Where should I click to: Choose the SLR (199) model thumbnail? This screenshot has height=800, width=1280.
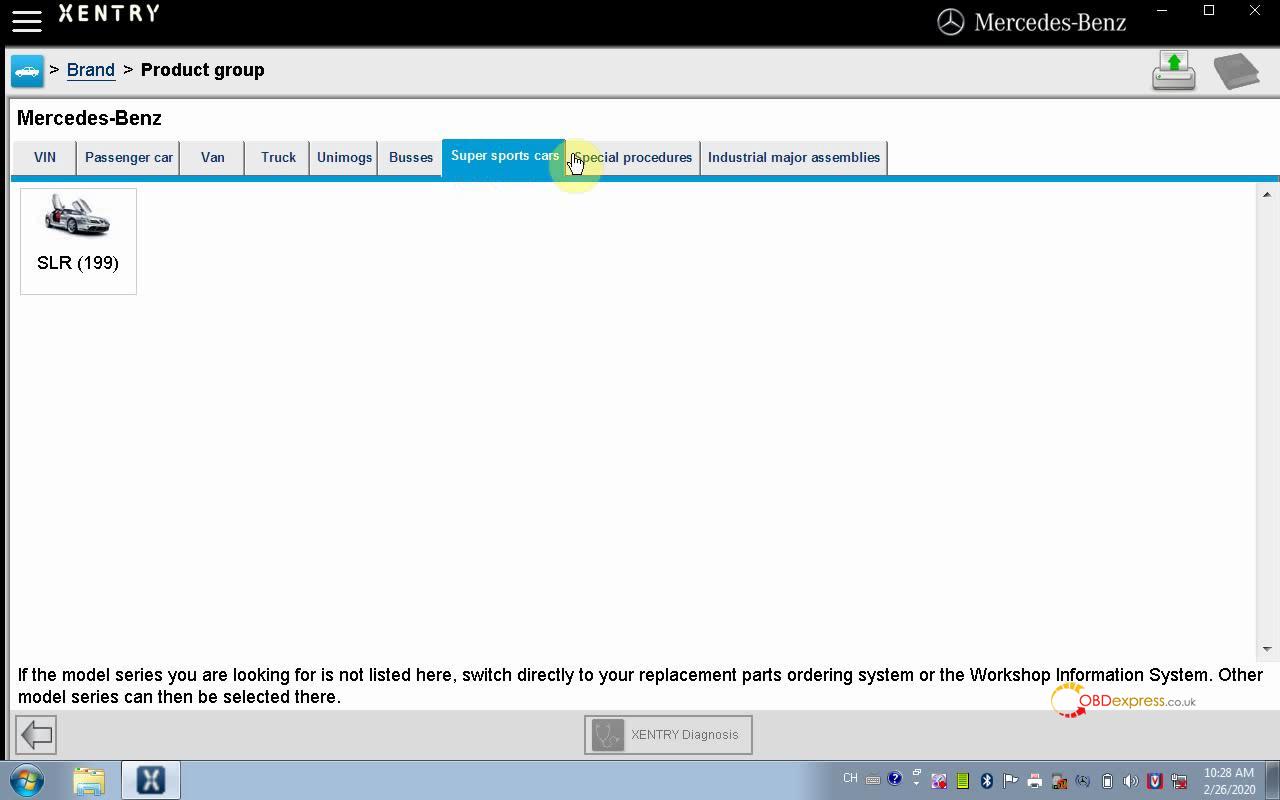pyautogui.click(x=78, y=241)
